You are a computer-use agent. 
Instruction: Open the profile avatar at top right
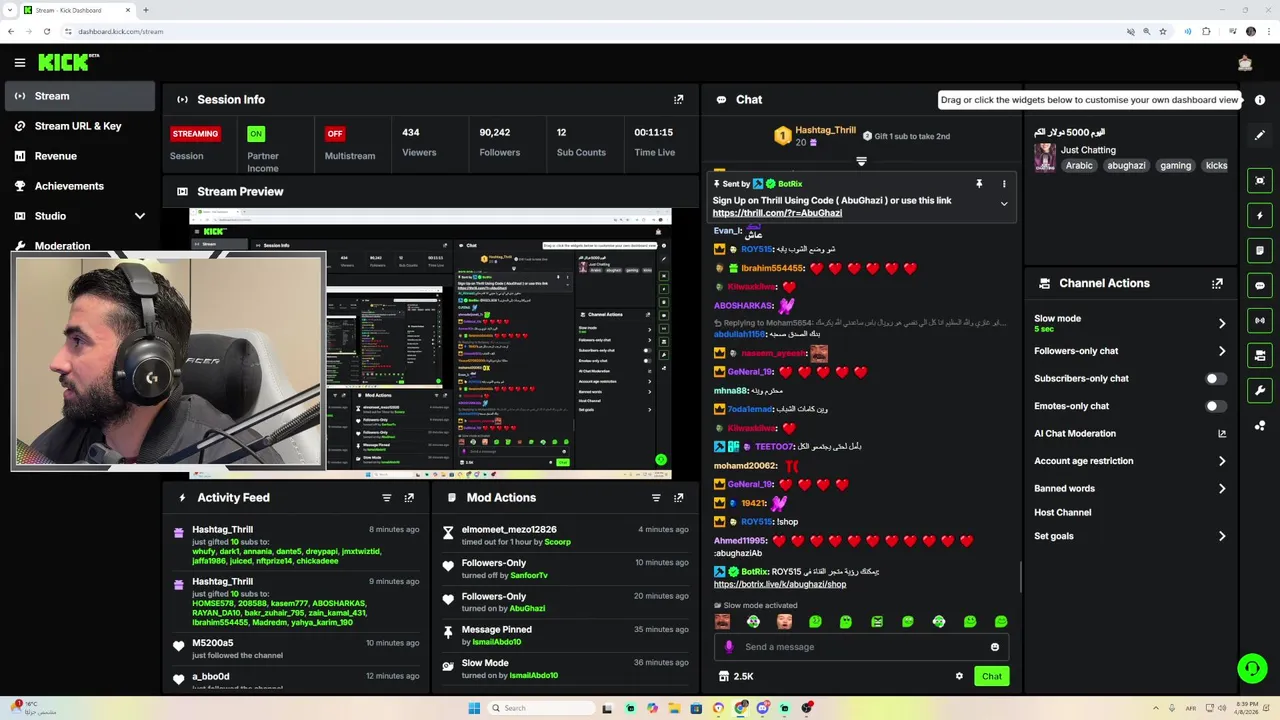(x=1245, y=63)
